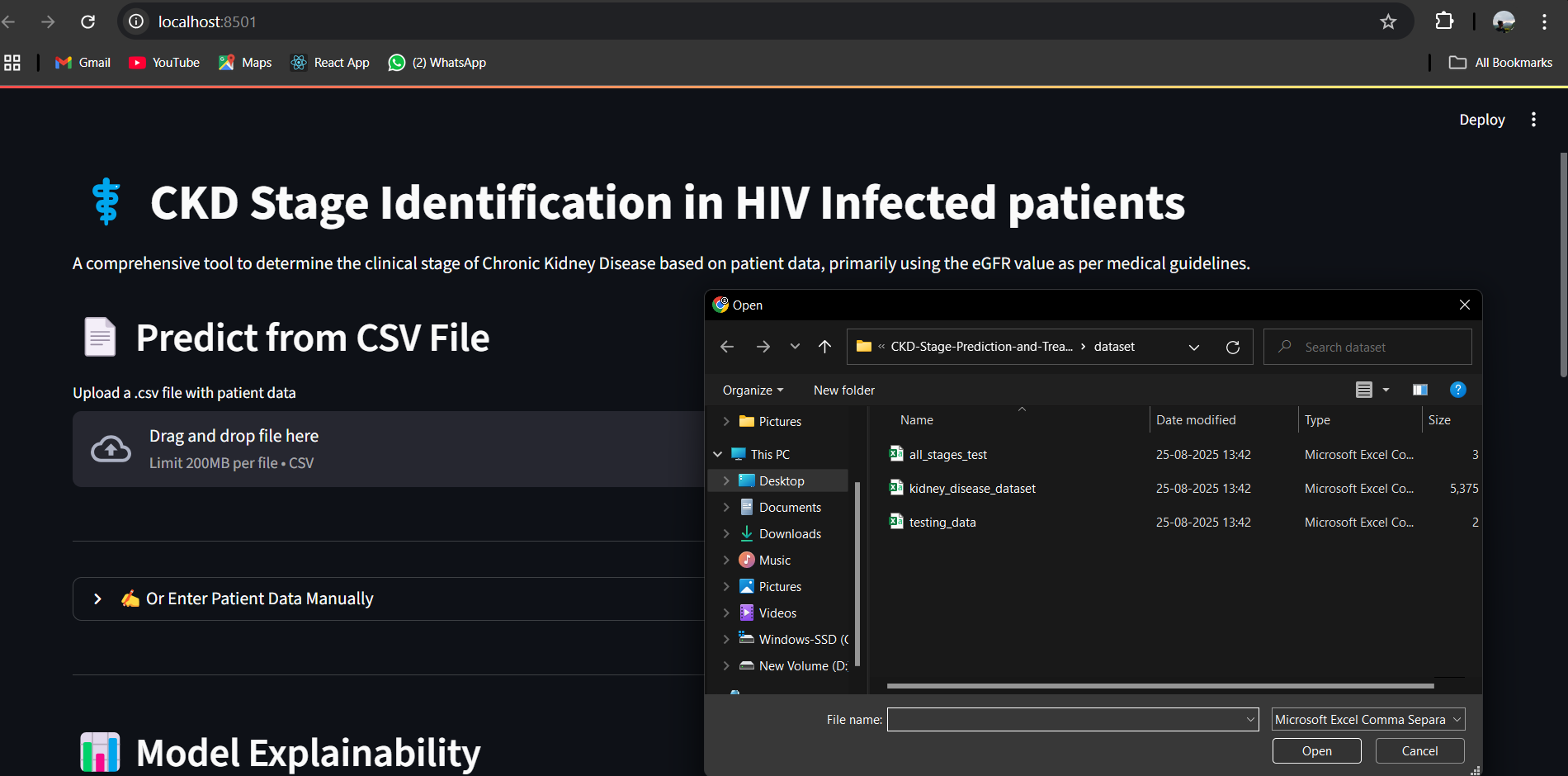Click the back arrow in Open dialog
Image resolution: width=1568 pixels, height=776 pixels.
pos(727,347)
